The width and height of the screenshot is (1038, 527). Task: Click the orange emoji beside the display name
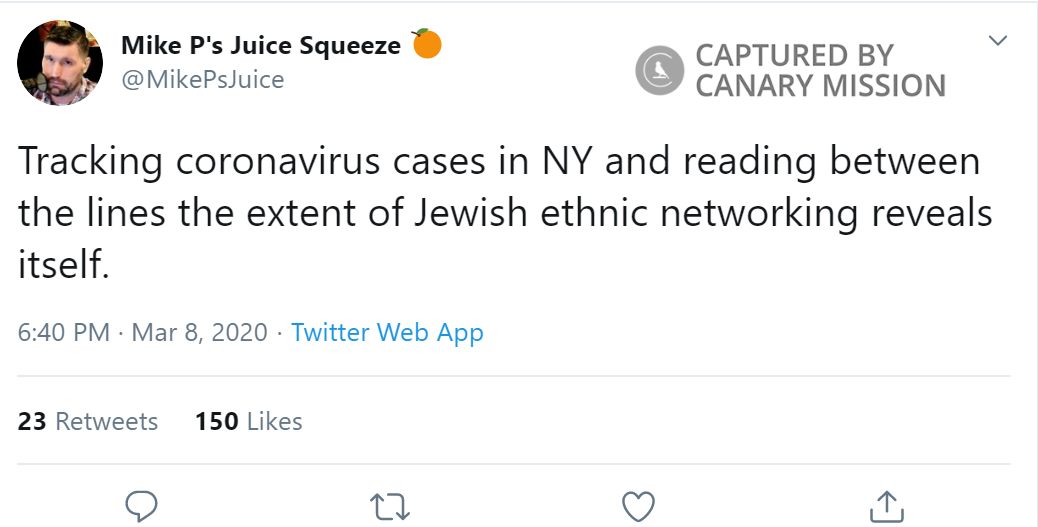[427, 45]
